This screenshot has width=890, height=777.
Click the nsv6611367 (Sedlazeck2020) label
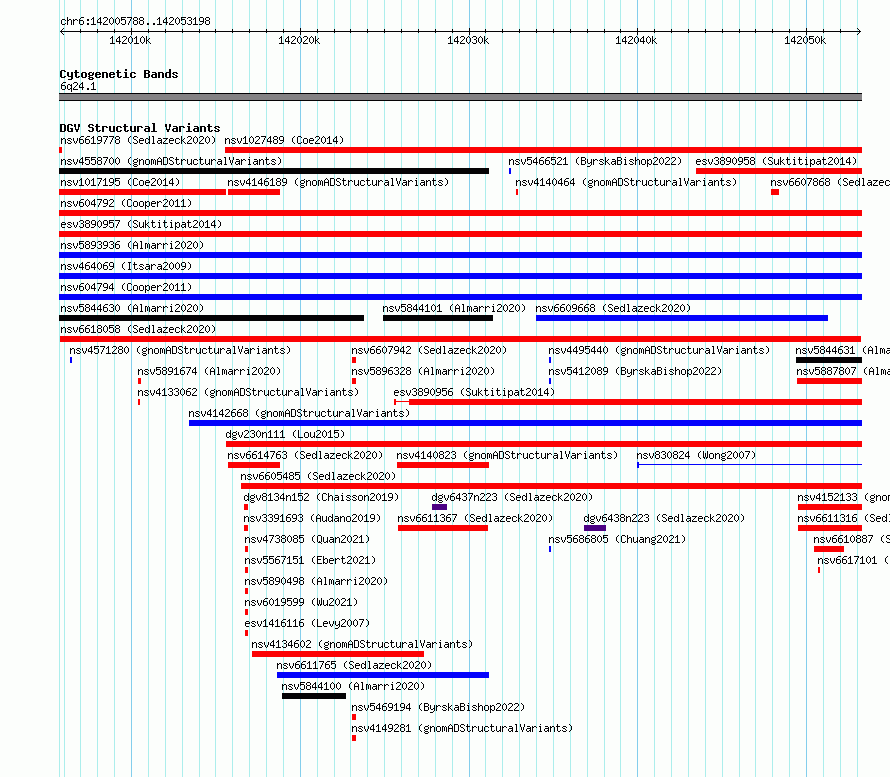click(x=475, y=518)
